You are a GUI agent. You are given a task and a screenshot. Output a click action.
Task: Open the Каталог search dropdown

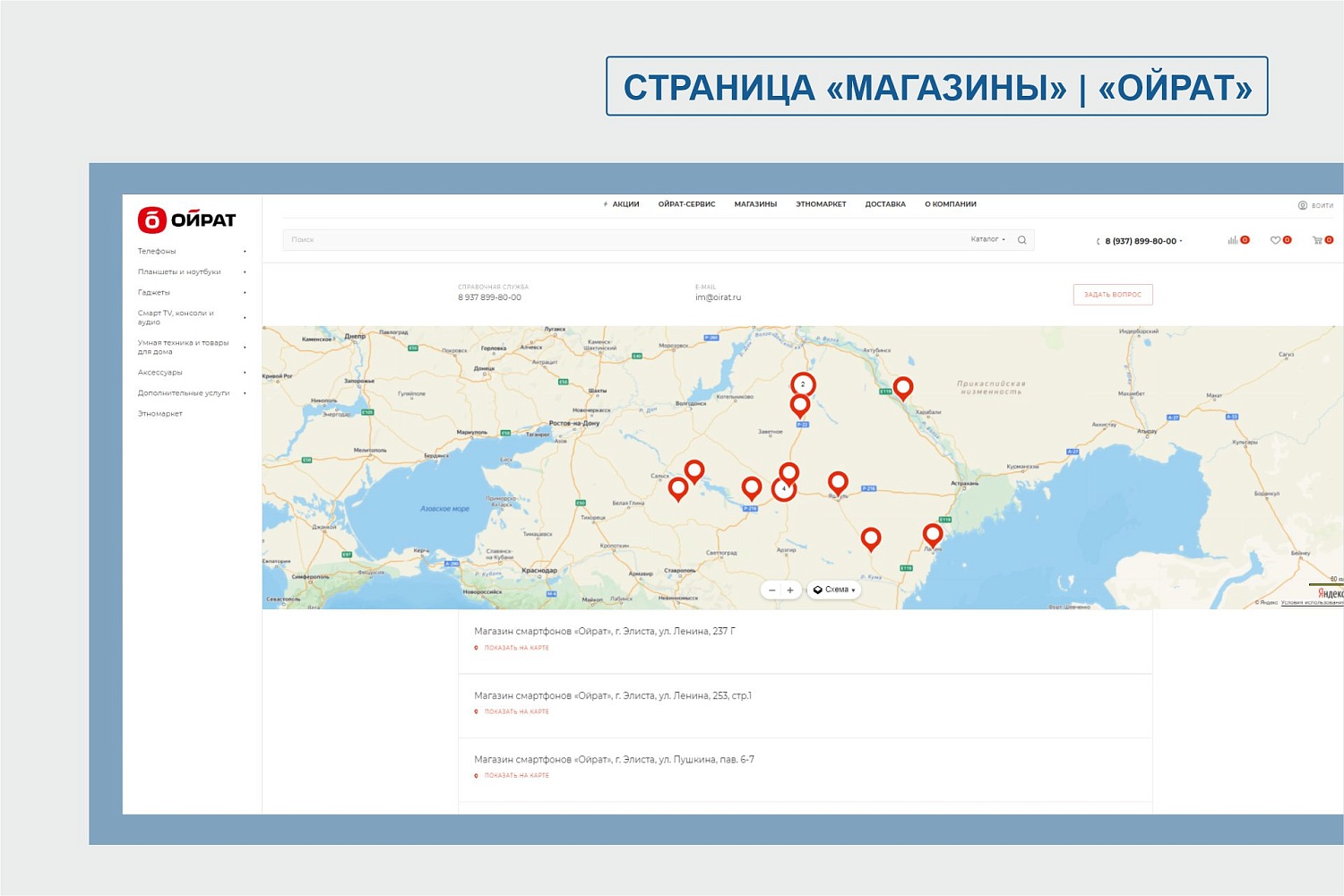tap(988, 239)
